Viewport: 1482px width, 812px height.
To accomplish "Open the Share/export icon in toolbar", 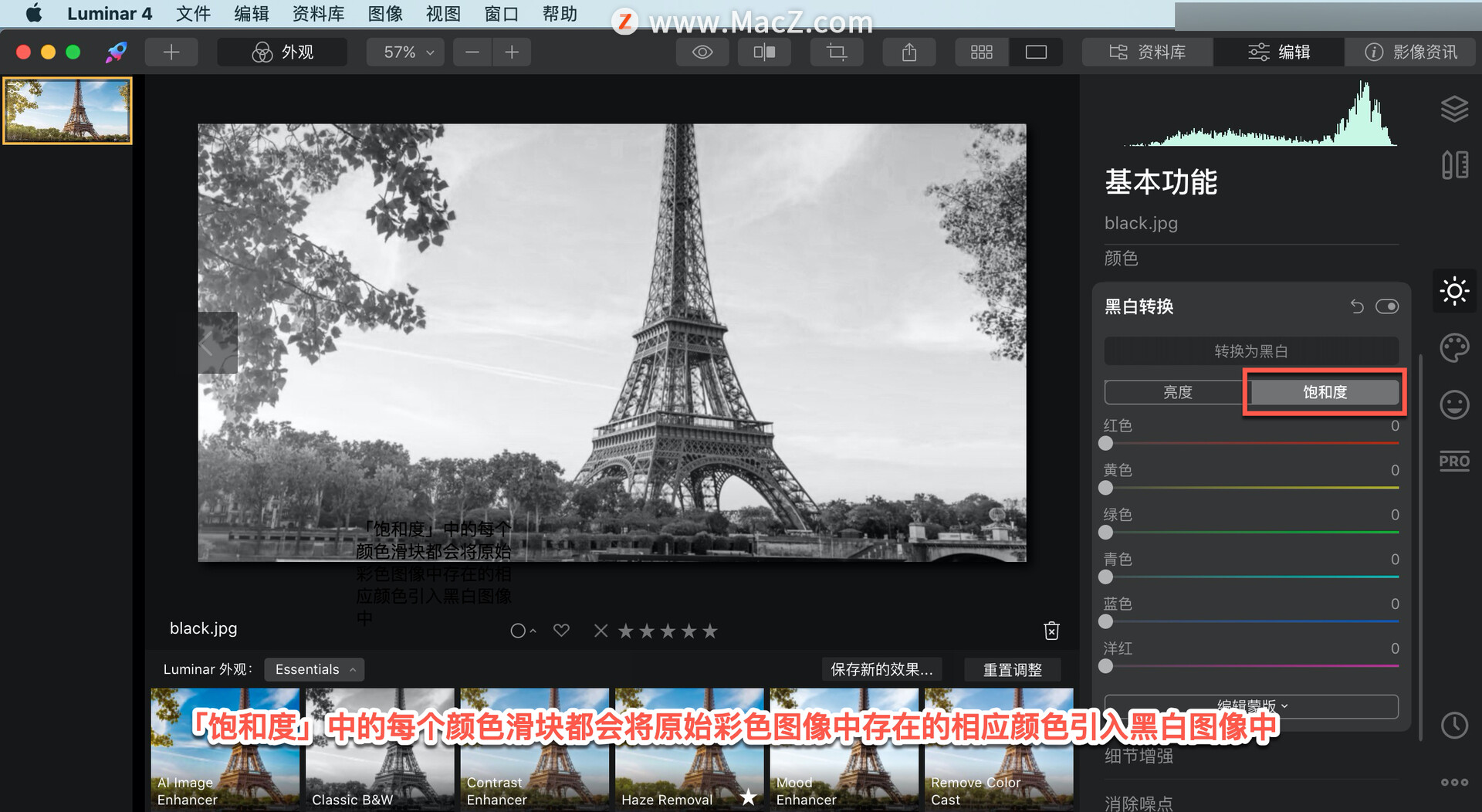I will click(x=908, y=52).
